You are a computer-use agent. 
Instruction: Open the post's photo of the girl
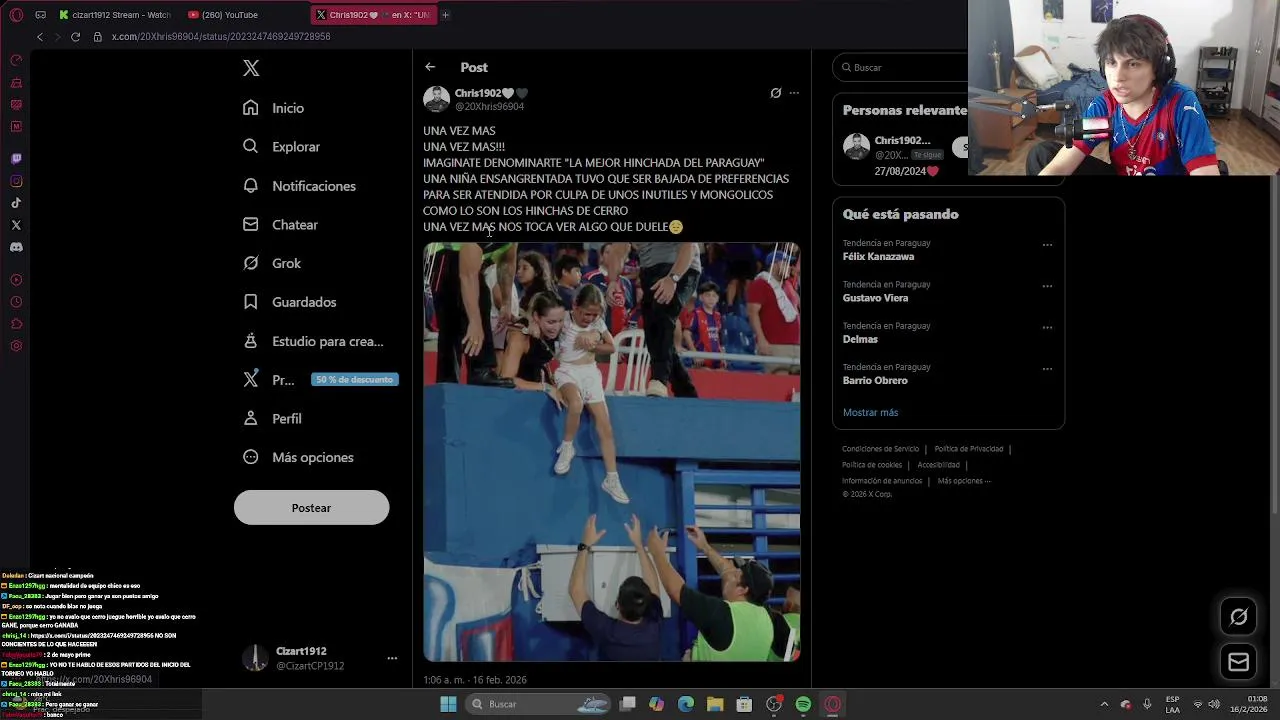(611, 452)
